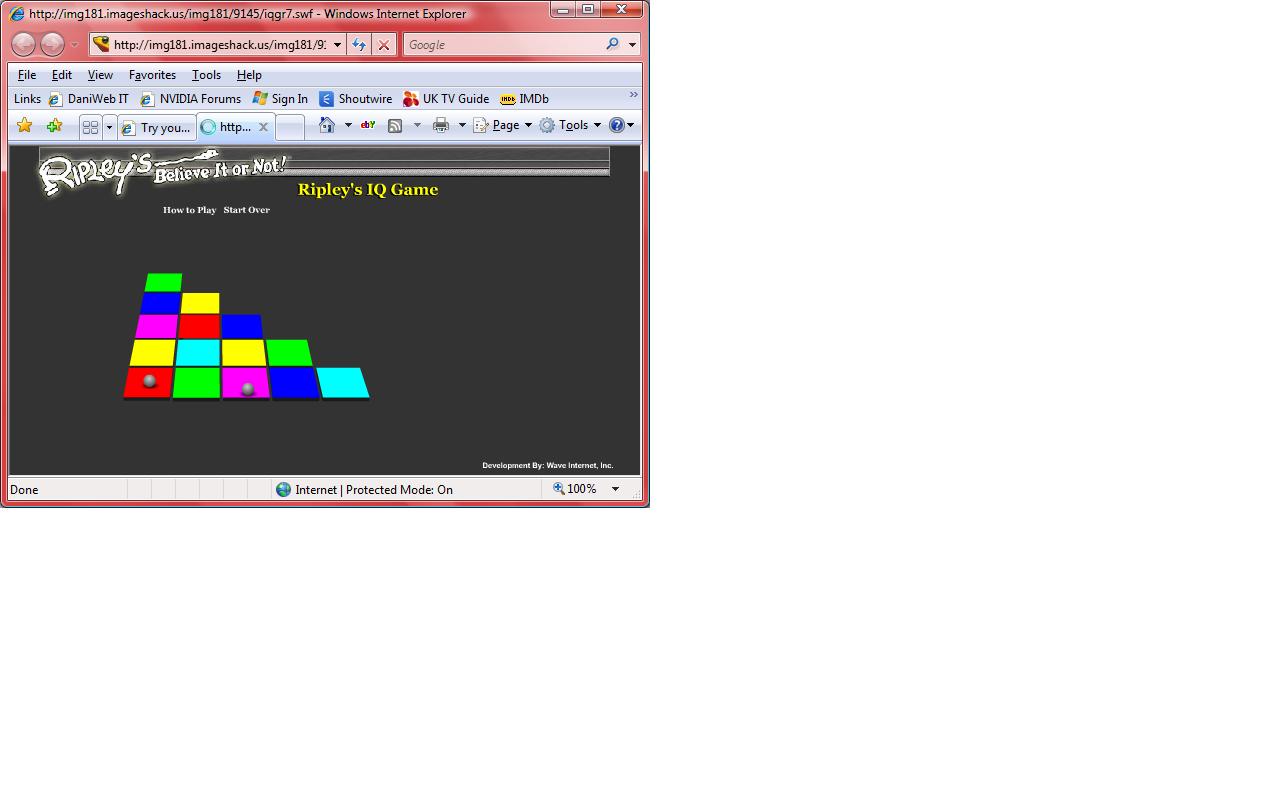Open the NVIDIA Forums link
Viewport: 1280px width, 800px height.
point(190,99)
